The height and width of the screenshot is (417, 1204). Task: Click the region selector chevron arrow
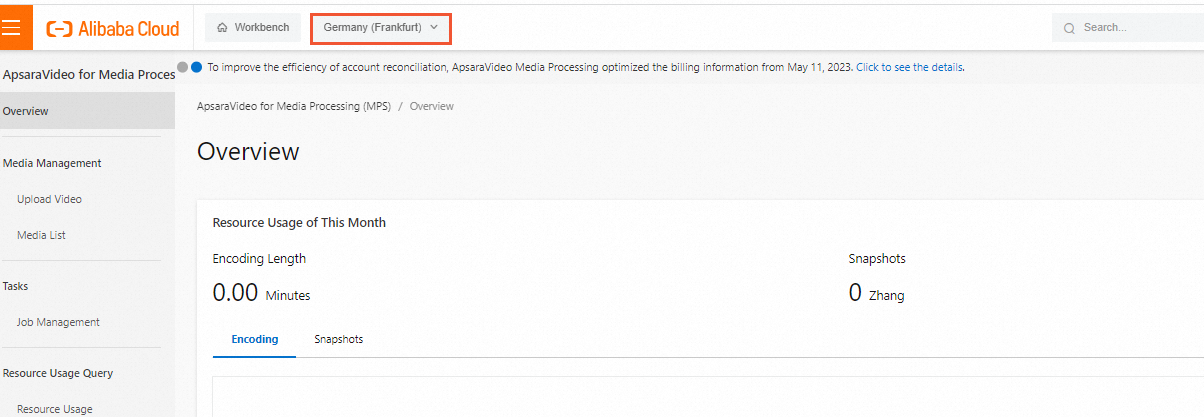[x=434, y=28]
